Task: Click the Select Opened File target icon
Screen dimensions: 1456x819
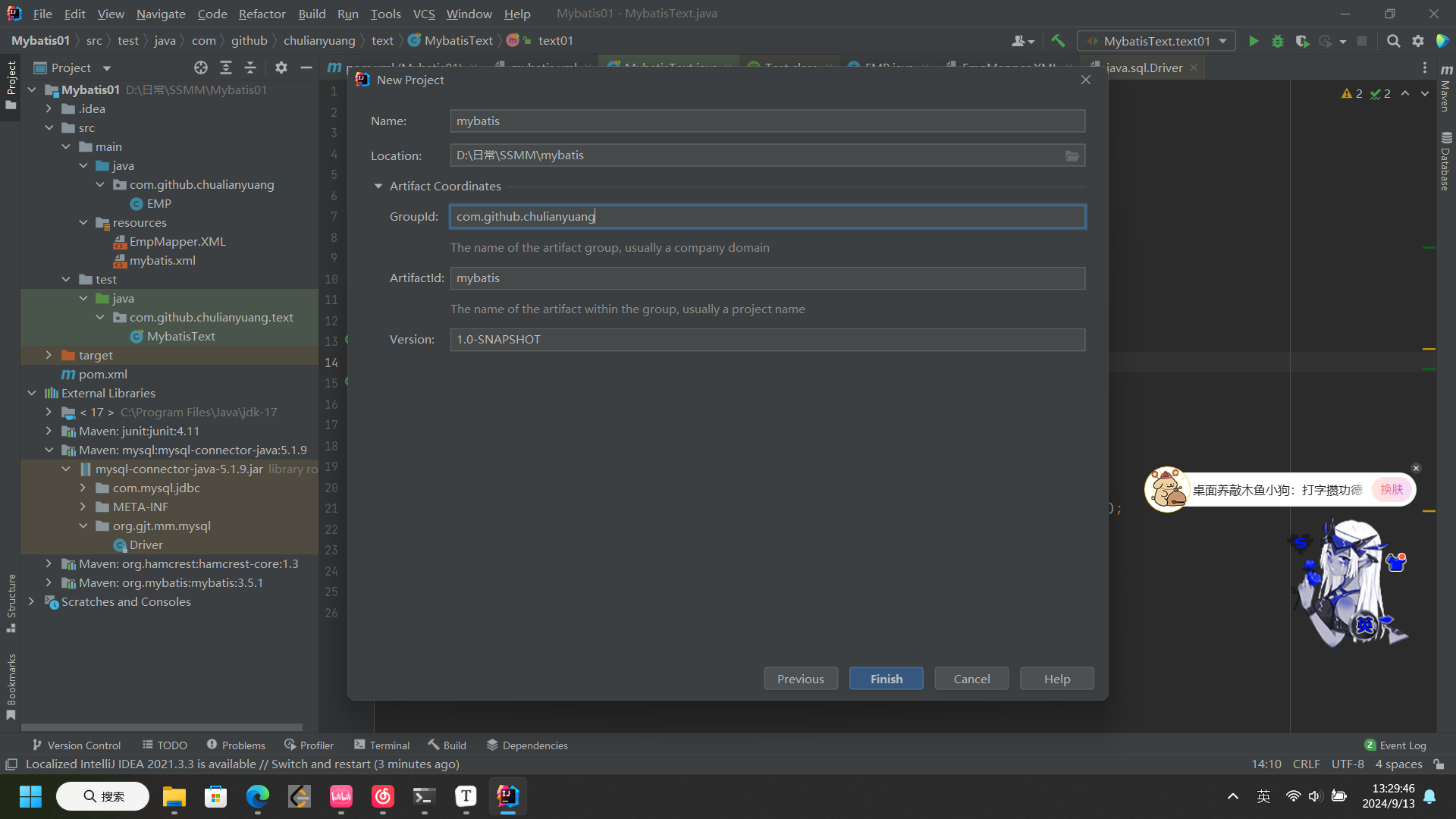Action: (x=200, y=68)
